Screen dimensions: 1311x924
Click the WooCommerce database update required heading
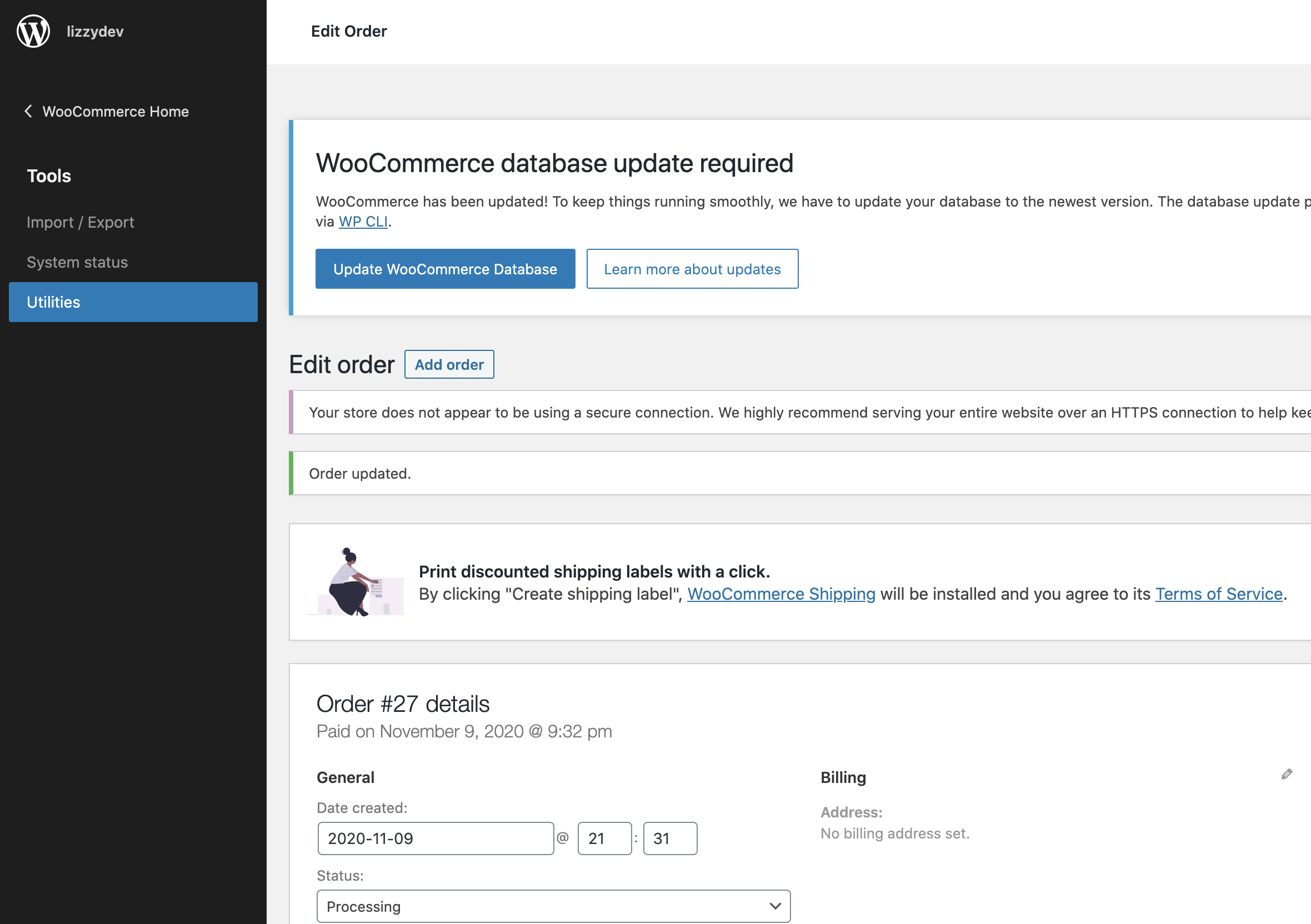point(554,163)
